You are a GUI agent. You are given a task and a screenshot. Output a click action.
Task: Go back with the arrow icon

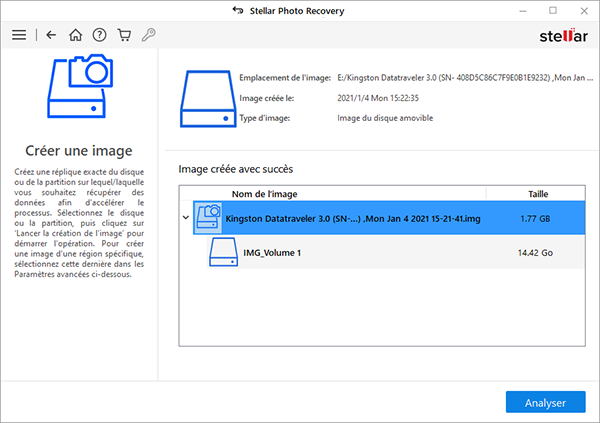51,35
